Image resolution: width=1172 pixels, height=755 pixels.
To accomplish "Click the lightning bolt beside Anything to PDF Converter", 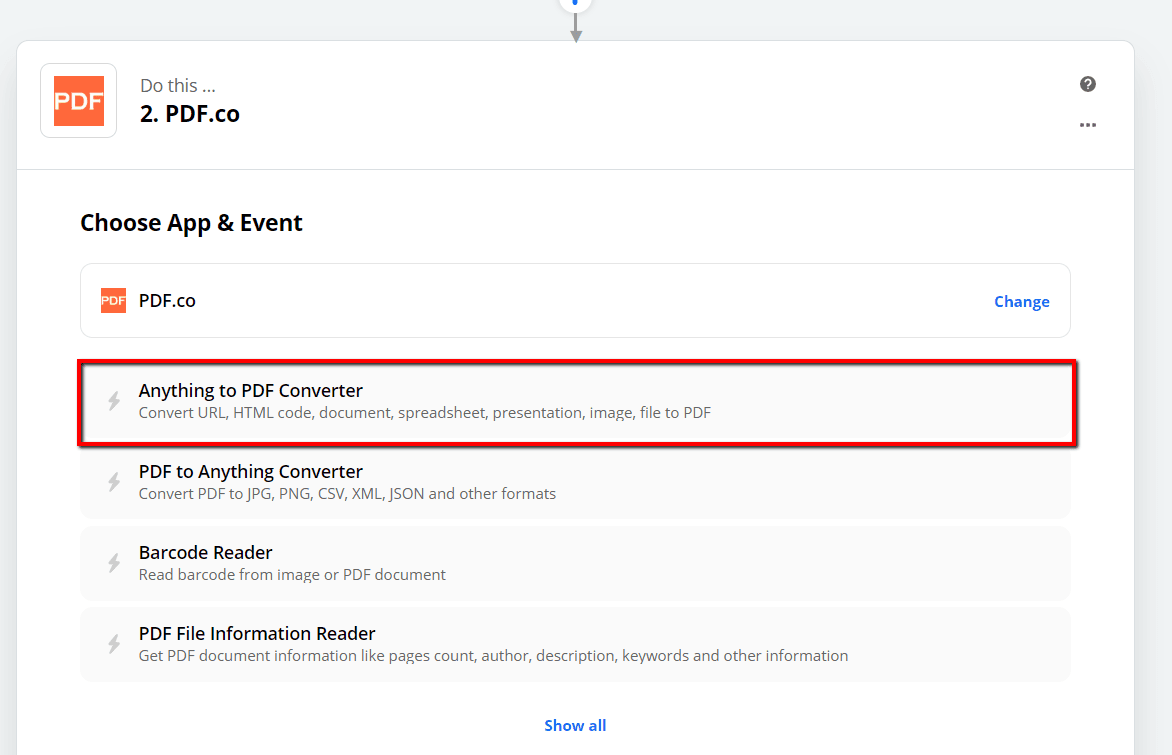I will 113,400.
